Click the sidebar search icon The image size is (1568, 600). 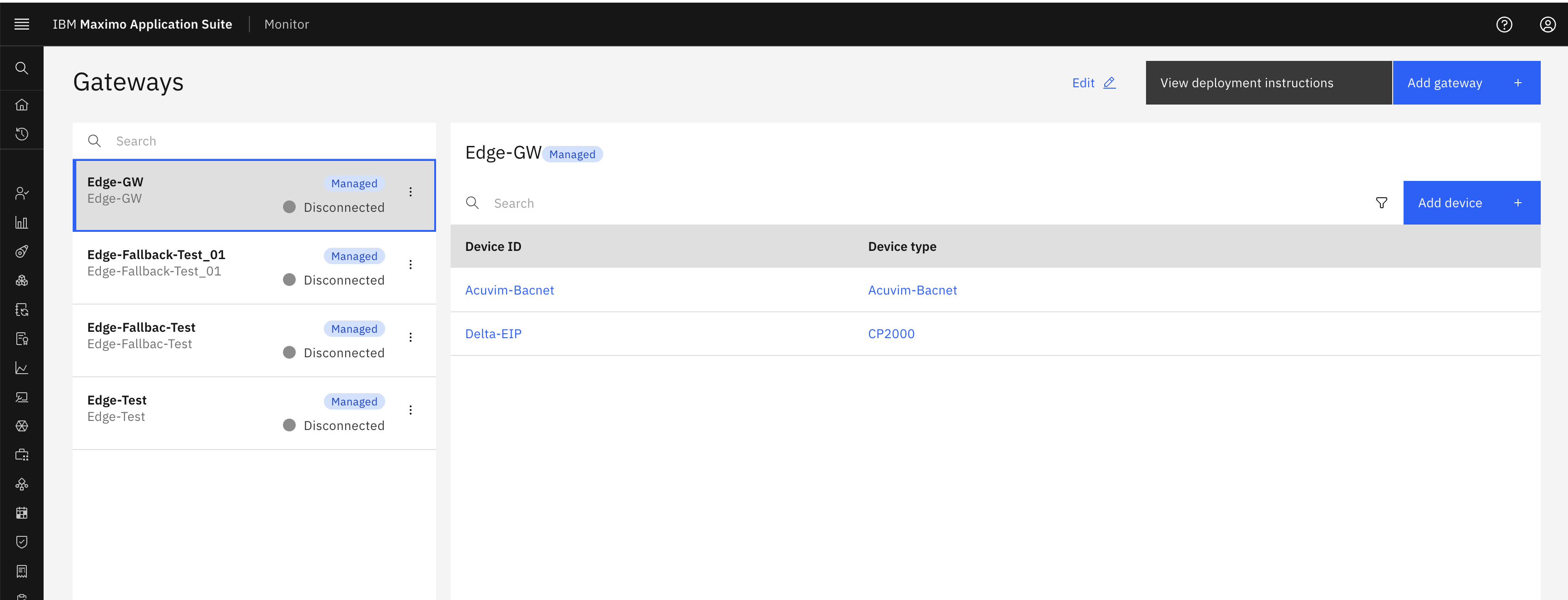22,68
